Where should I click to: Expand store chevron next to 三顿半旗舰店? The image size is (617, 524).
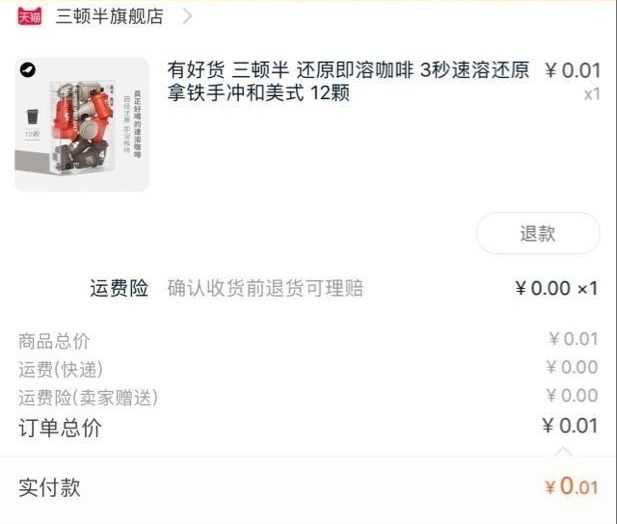click(188, 17)
